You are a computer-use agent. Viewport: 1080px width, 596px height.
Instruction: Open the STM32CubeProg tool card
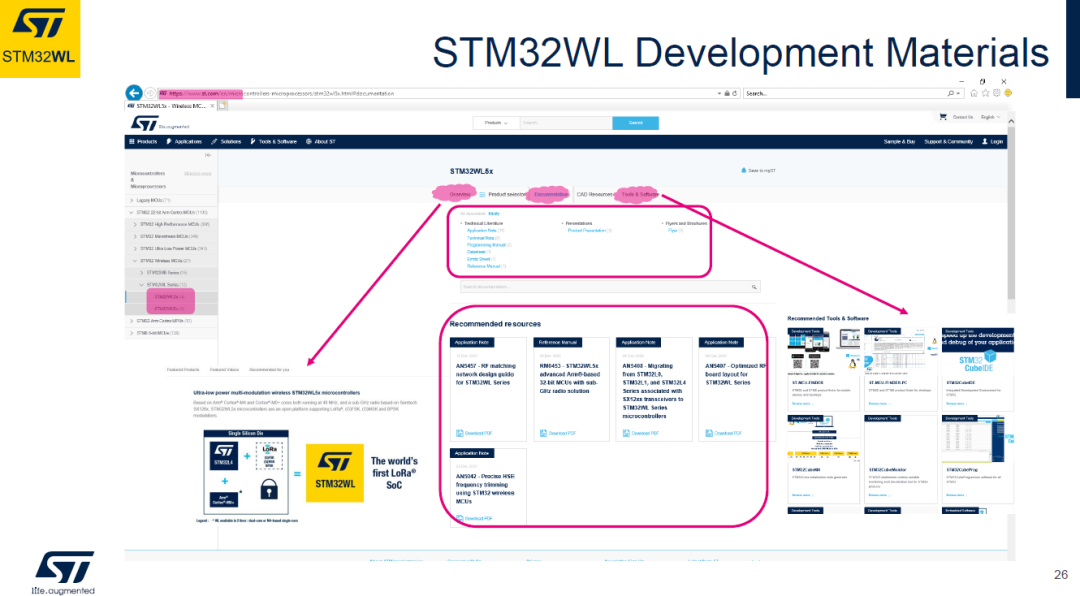(977, 459)
